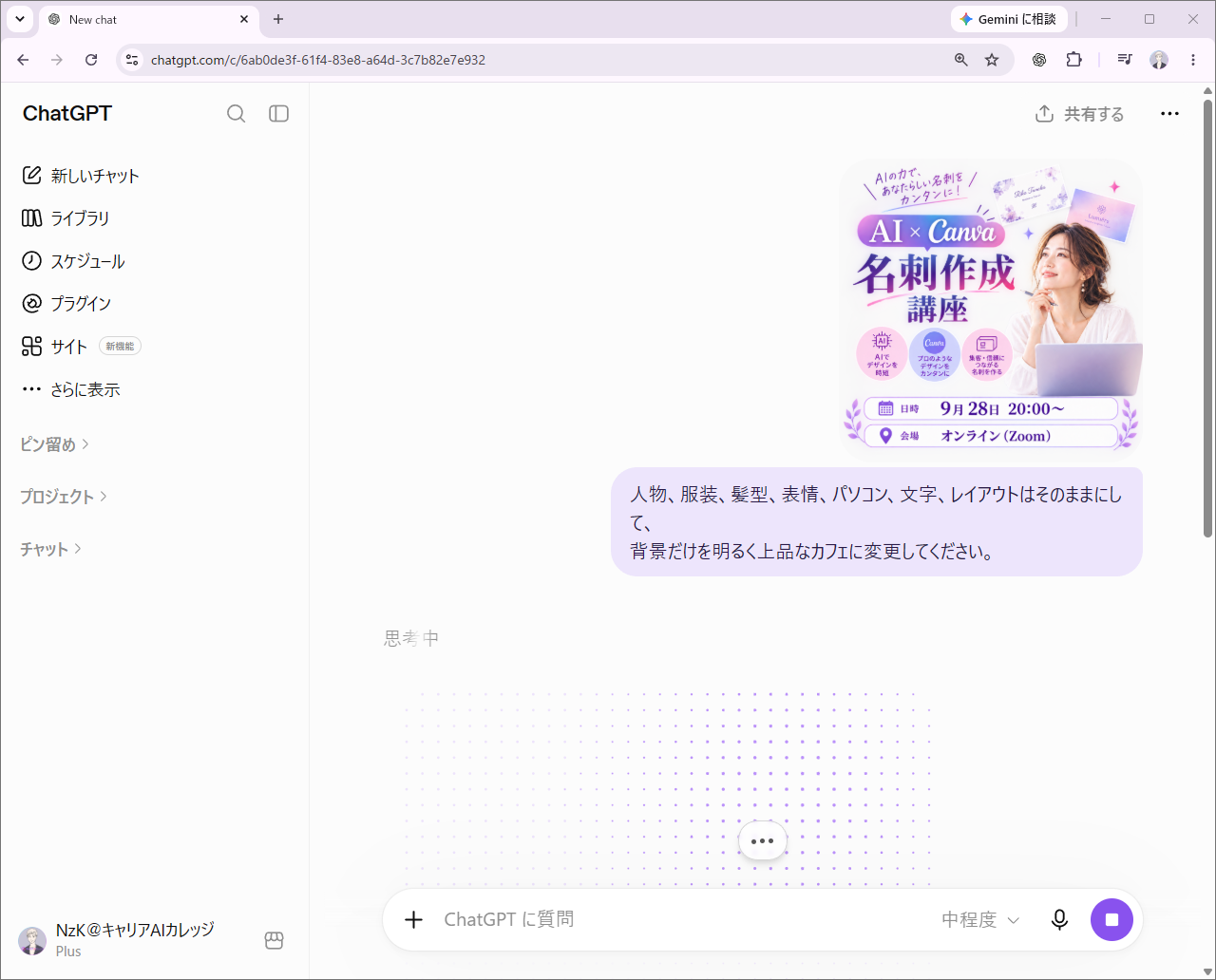Click the 共有する share button
The height and width of the screenshot is (980, 1216).
[1079, 114]
